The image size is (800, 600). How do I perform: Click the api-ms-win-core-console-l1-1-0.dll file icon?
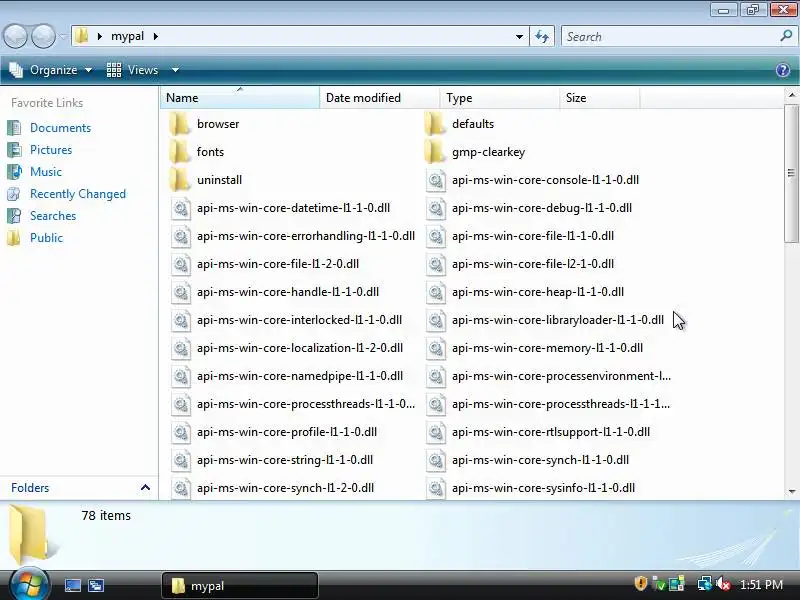pos(436,180)
